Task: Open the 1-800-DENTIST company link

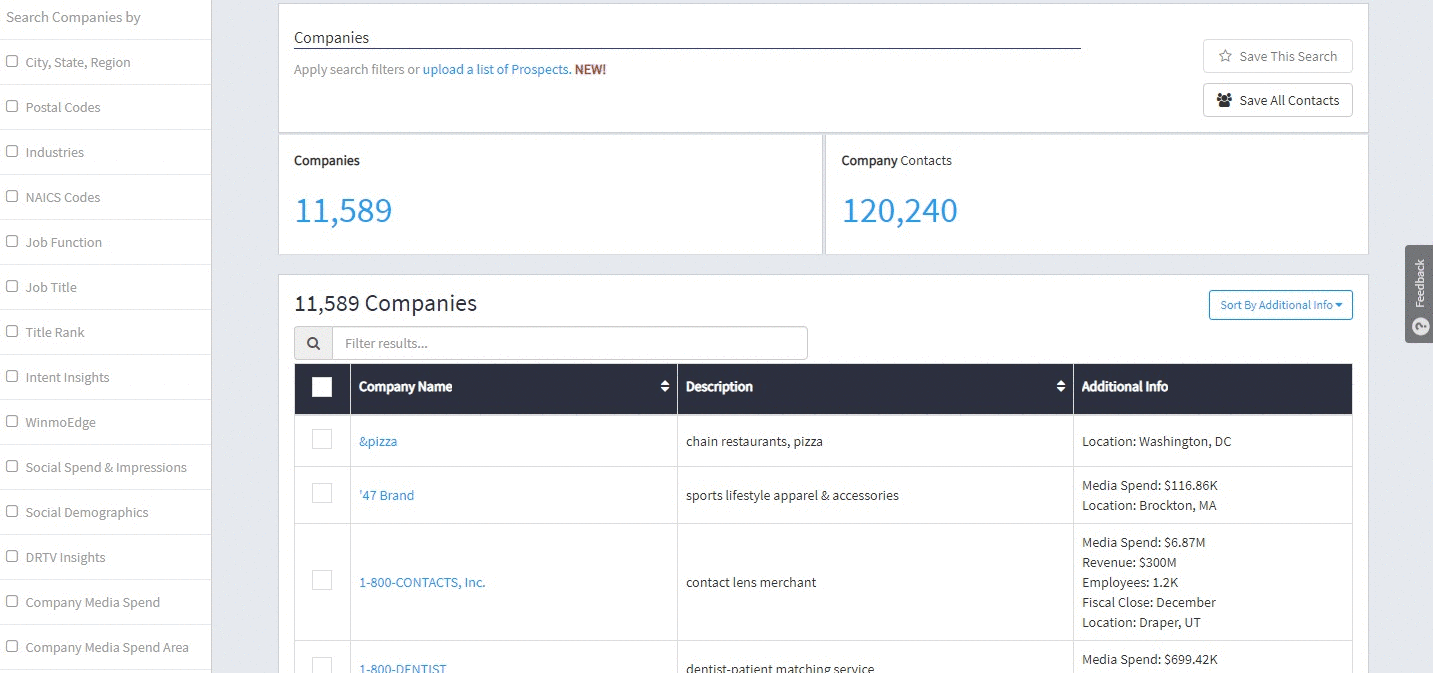Action: pyautogui.click(x=403, y=668)
